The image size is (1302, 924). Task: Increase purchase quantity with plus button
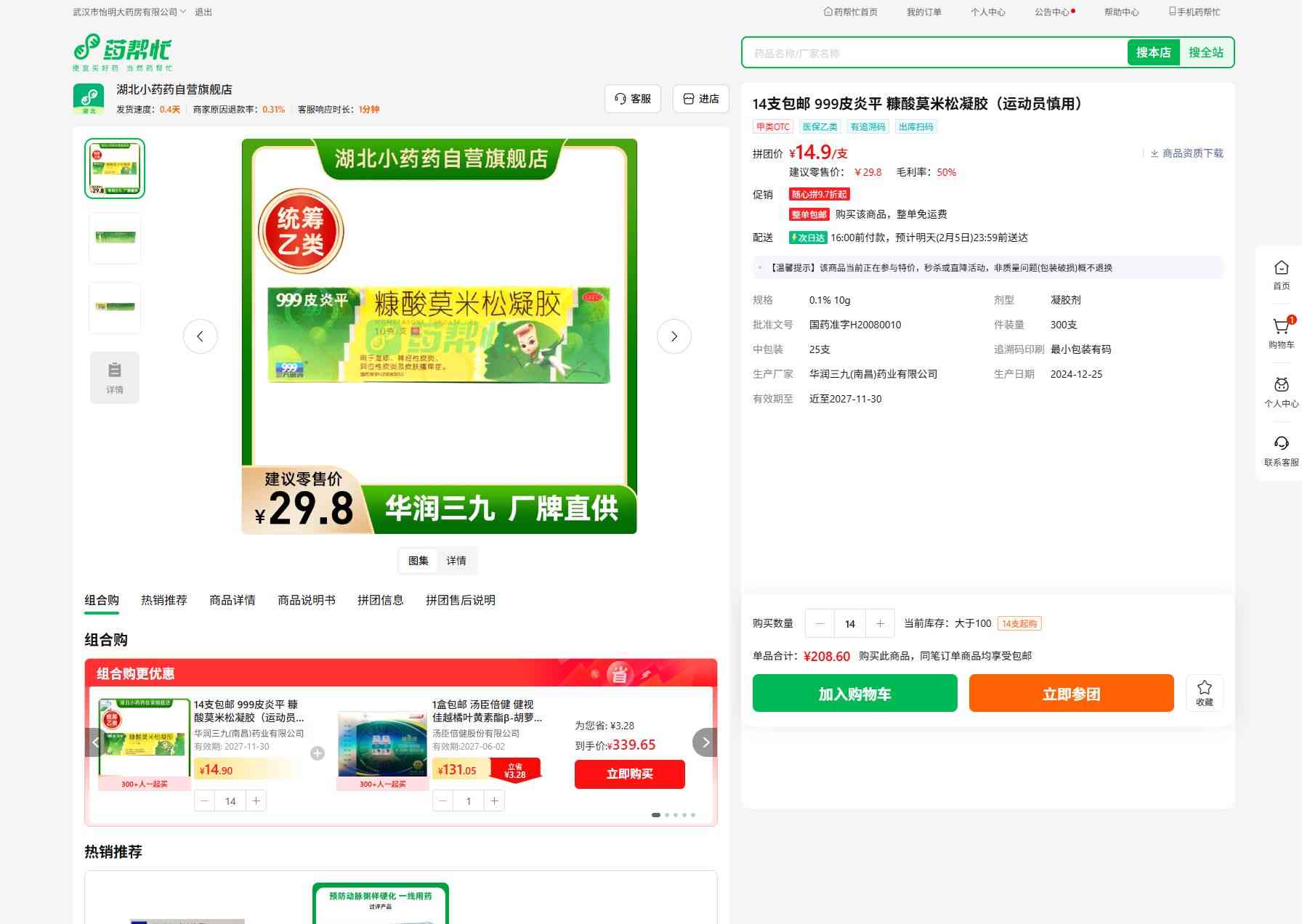tap(880, 623)
